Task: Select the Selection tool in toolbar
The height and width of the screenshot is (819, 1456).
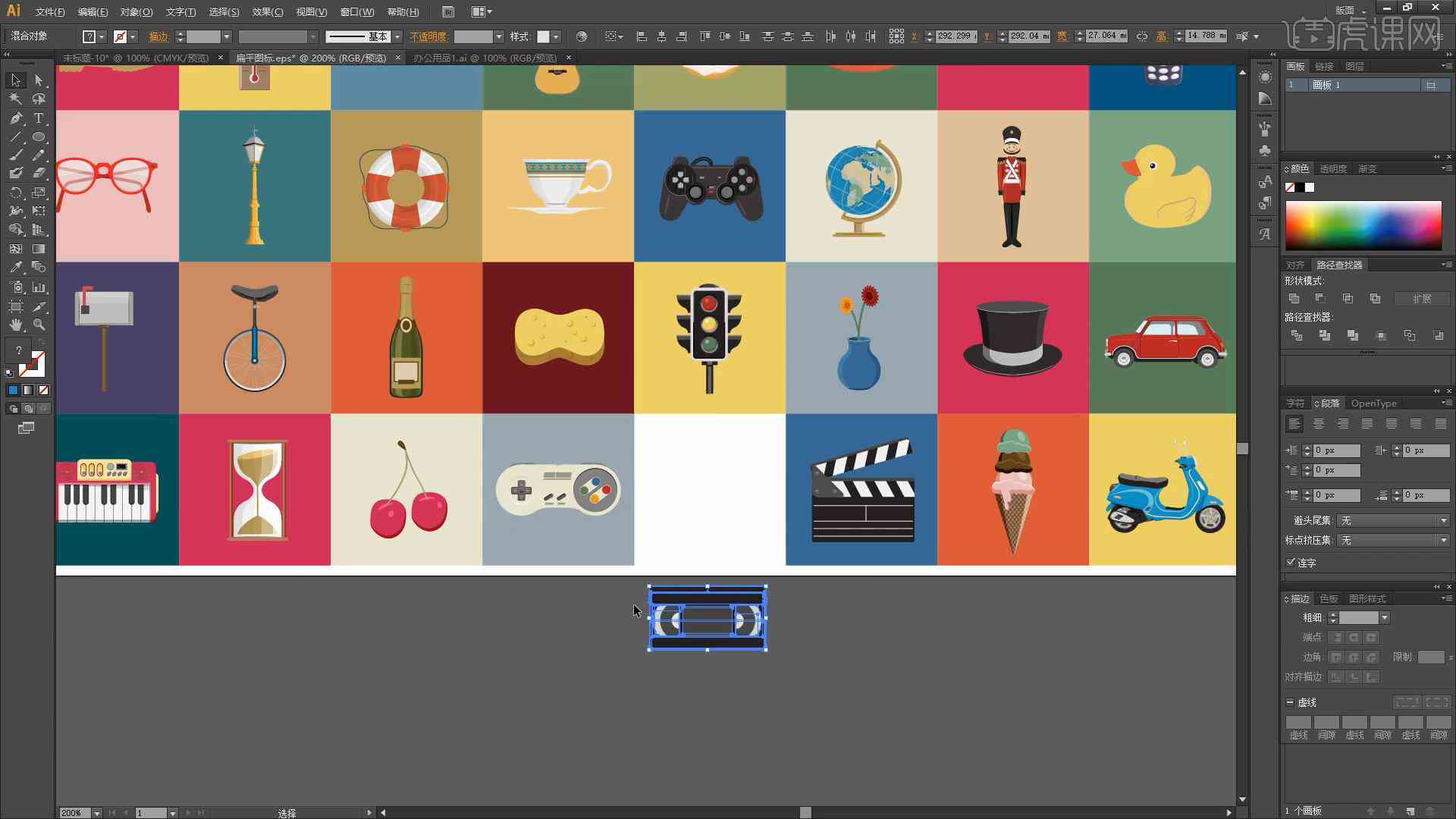Action: coord(14,79)
